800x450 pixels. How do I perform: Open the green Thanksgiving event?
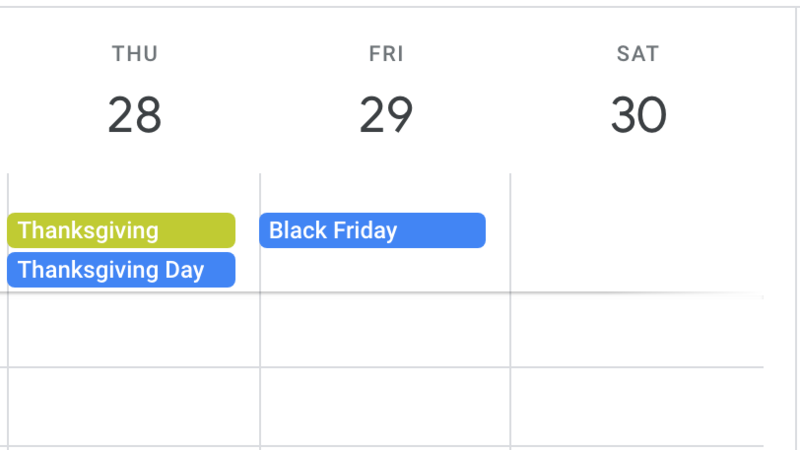point(121,230)
